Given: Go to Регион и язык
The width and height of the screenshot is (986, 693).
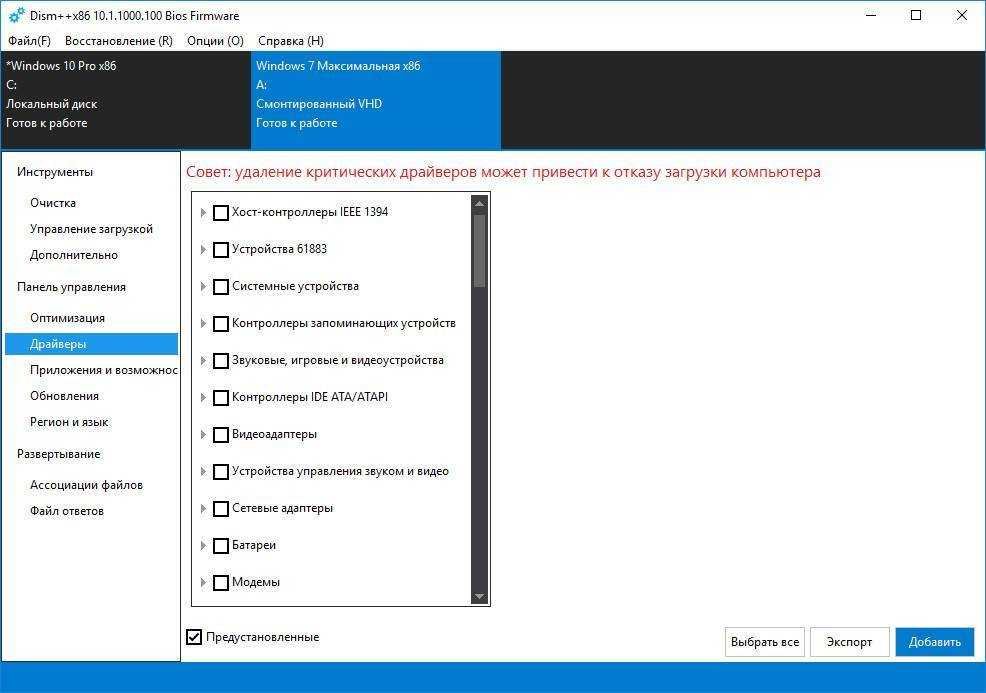Looking at the screenshot, I should (x=69, y=422).
